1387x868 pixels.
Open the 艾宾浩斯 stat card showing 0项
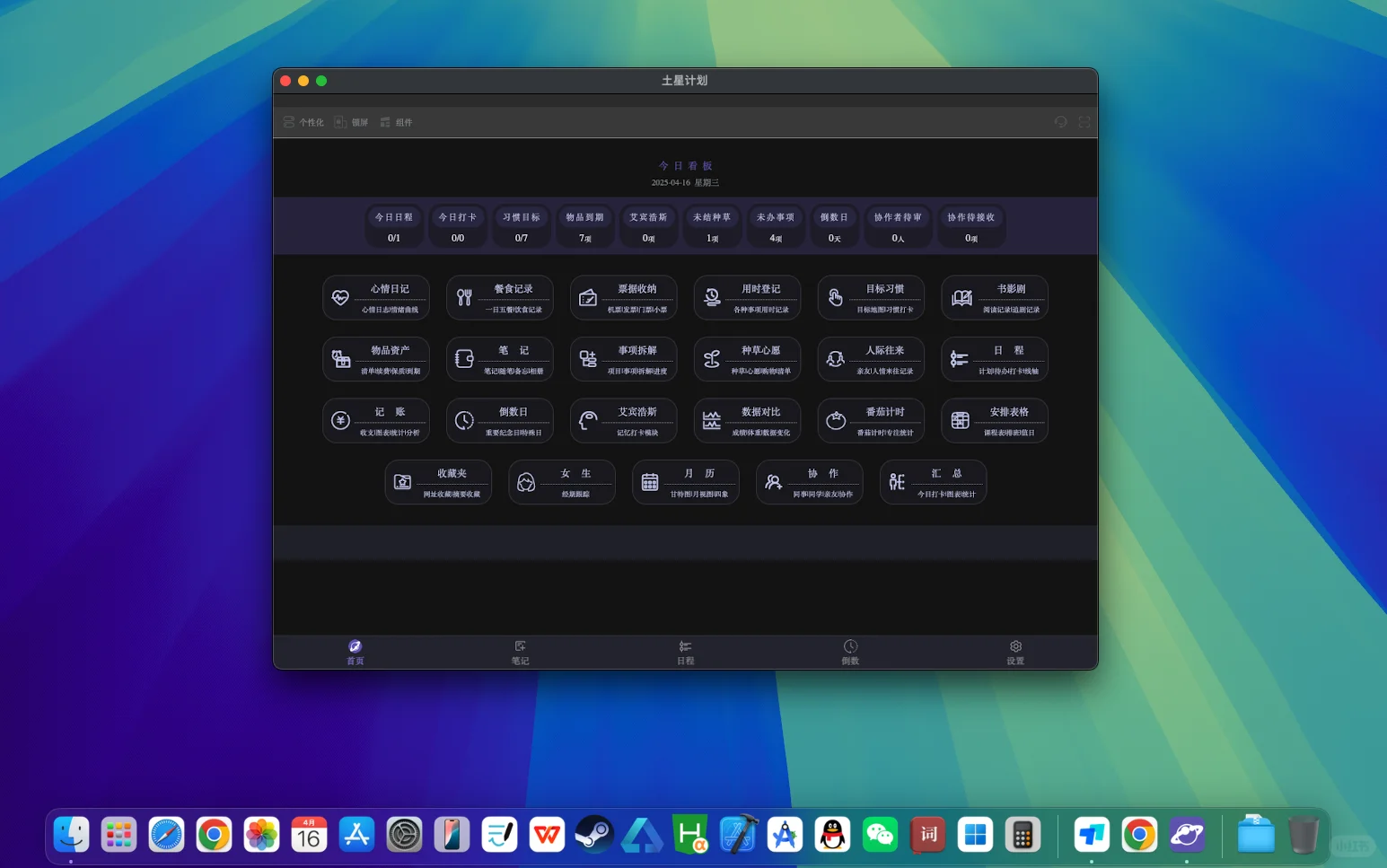648,226
